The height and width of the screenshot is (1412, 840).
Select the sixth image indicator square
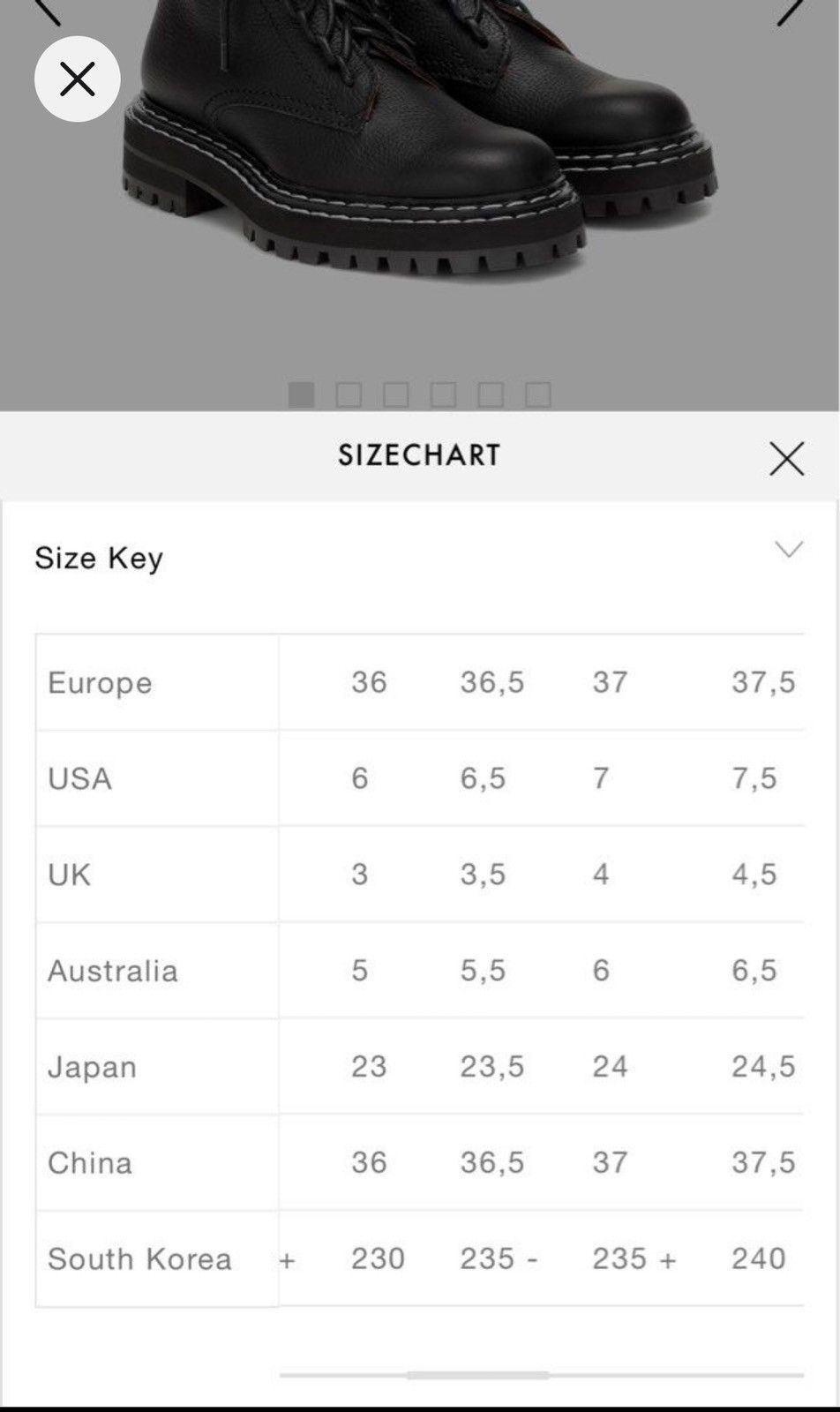click(538, 394)
